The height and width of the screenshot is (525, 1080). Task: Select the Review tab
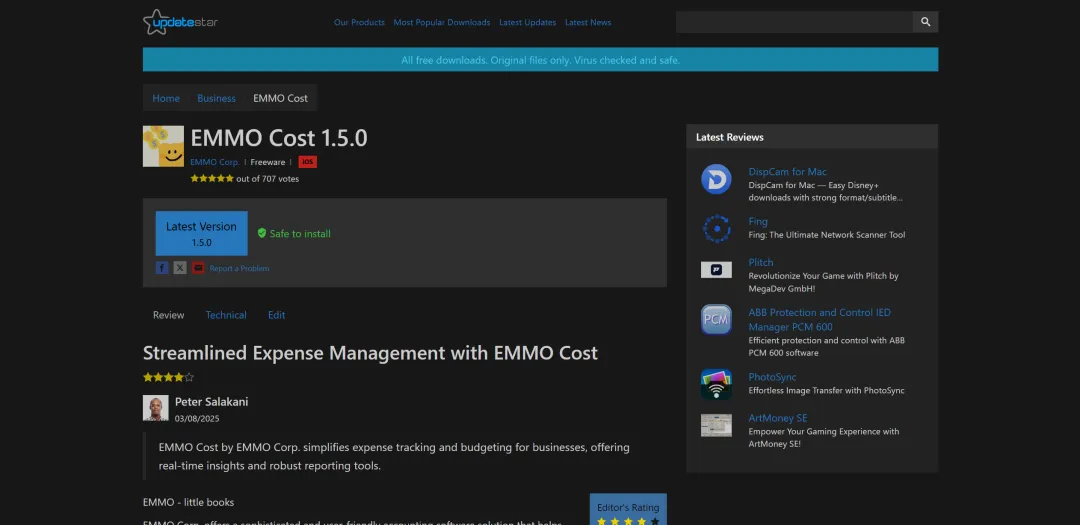169,315
